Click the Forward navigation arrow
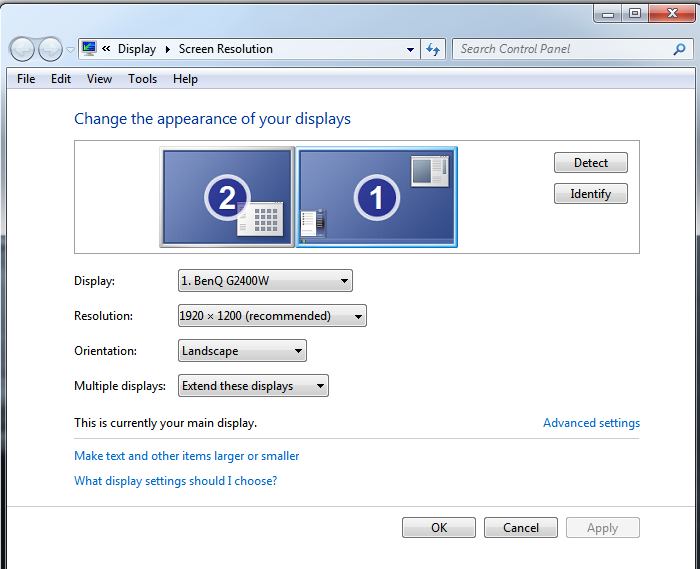The height and width of the screenshot is (569, 700). pos(50,49)
